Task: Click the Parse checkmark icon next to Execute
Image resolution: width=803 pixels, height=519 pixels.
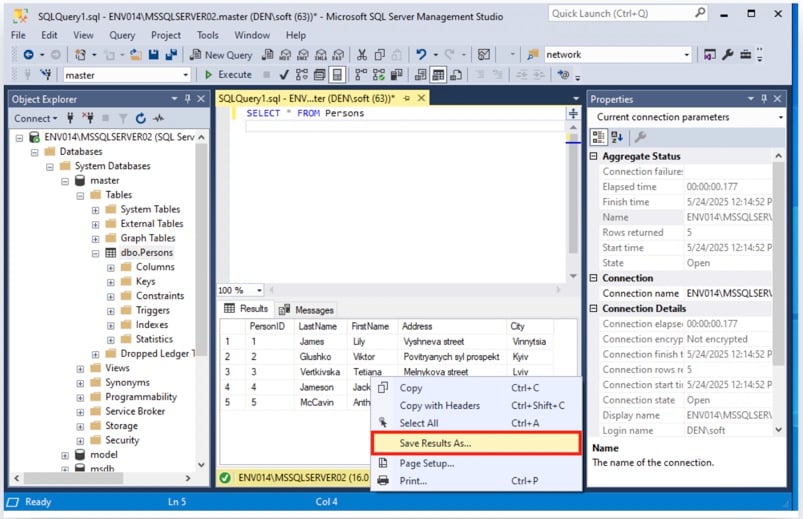Action: 284,75
